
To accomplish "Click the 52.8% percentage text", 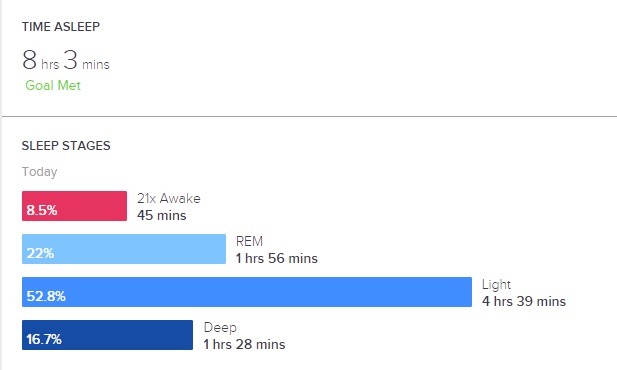I will pos(46,296).
